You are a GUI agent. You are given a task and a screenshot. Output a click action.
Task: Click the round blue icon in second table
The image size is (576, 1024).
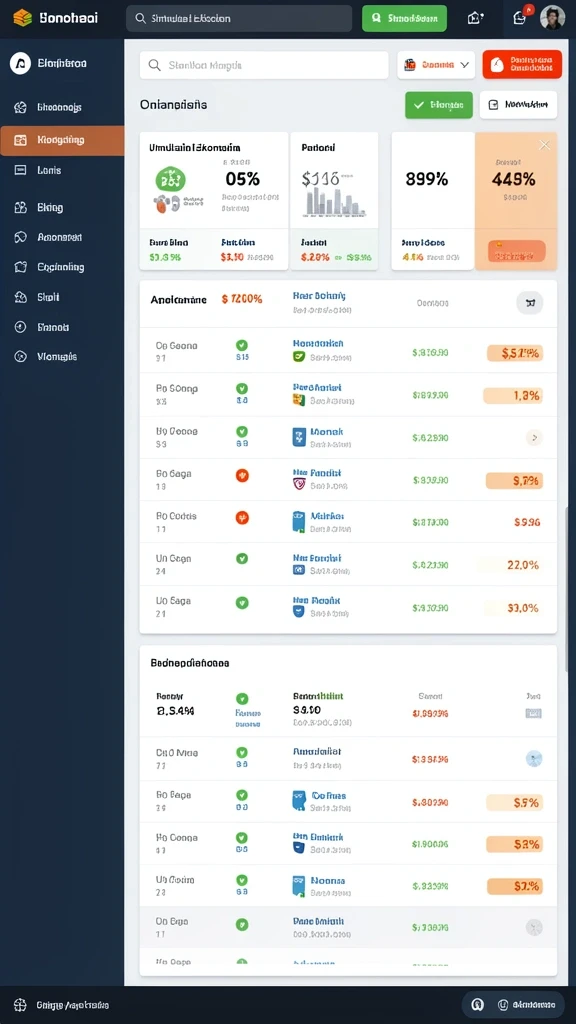[x=534, y=758]
